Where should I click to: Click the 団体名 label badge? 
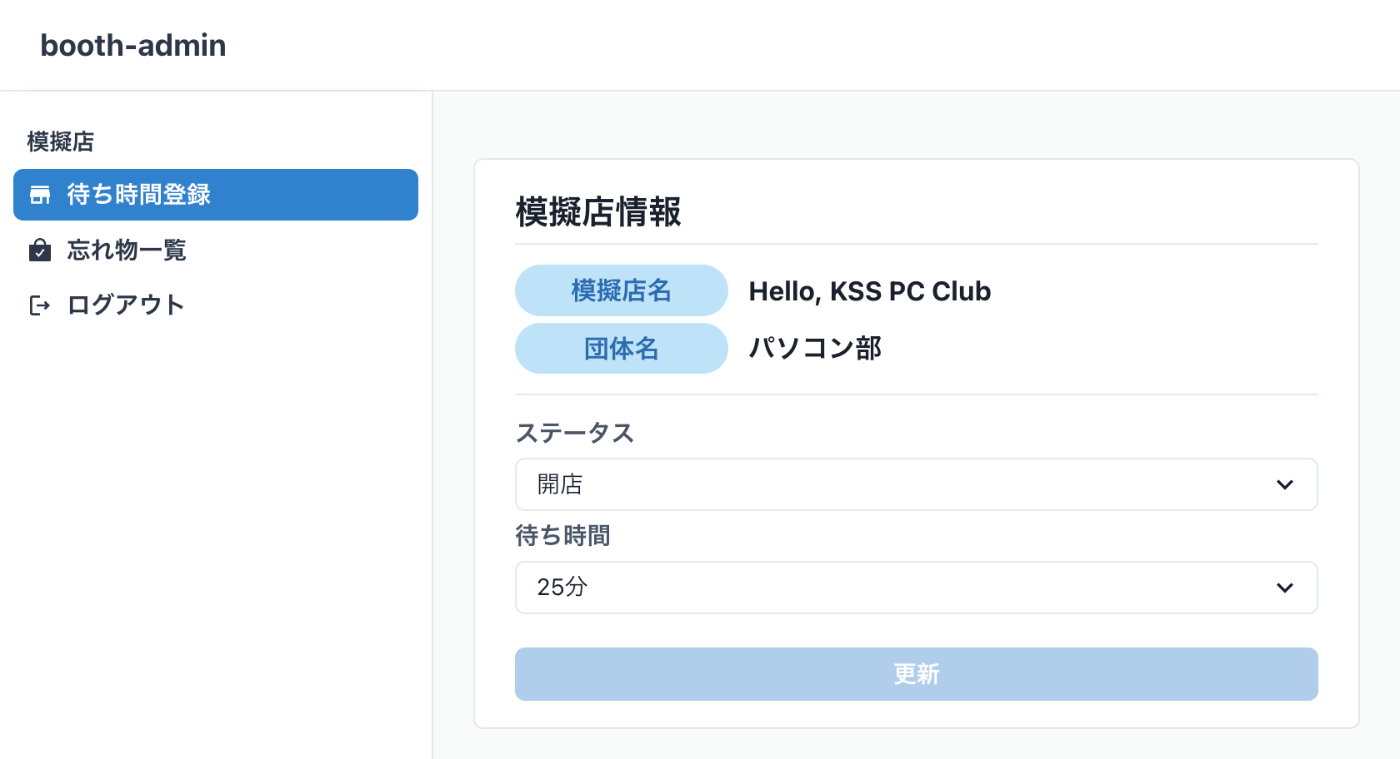(x=621, y=348)
